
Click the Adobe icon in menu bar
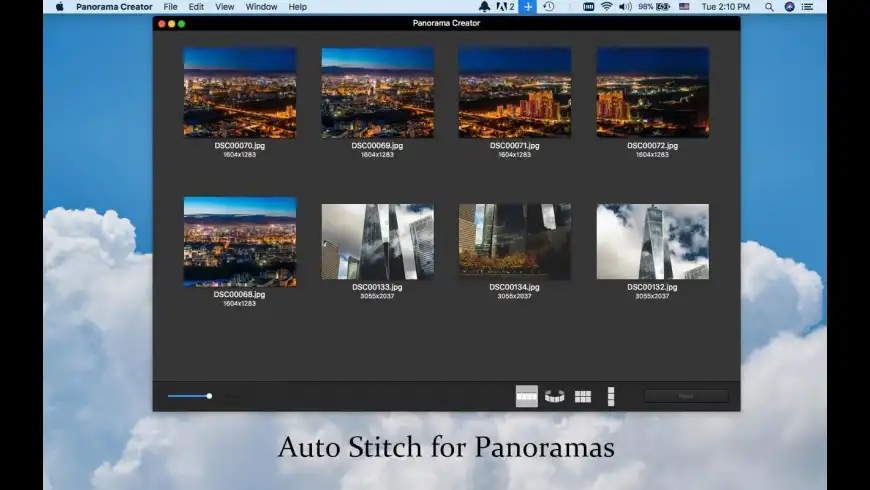503,7
